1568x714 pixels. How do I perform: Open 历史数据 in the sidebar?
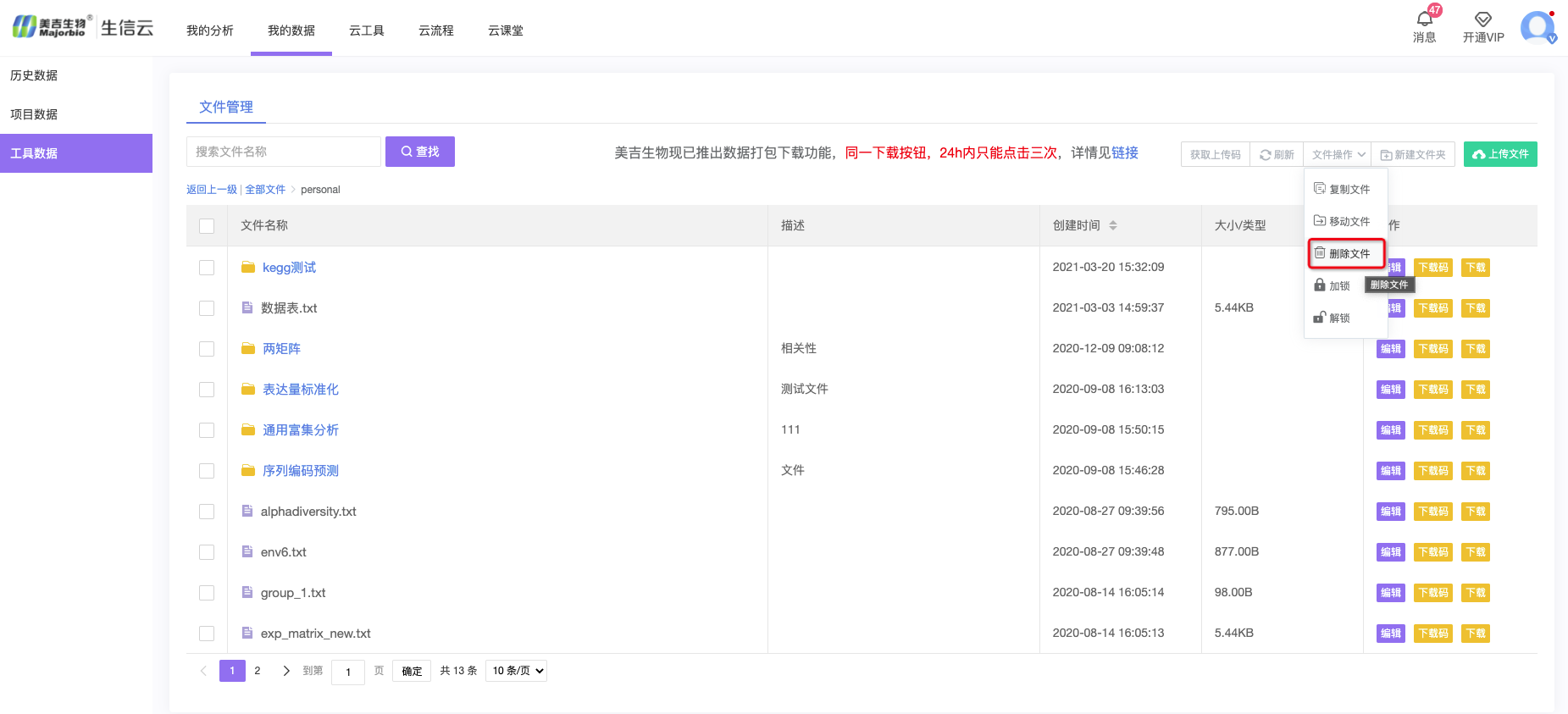(76, 75)
